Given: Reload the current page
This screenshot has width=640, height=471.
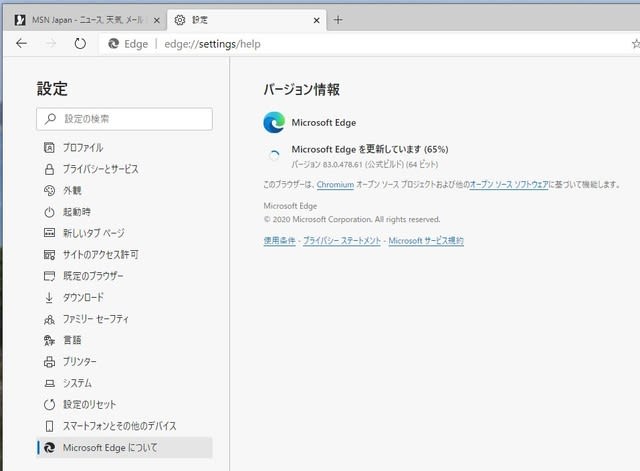Looking at the screenshot, I should click(x=80, y=43).
